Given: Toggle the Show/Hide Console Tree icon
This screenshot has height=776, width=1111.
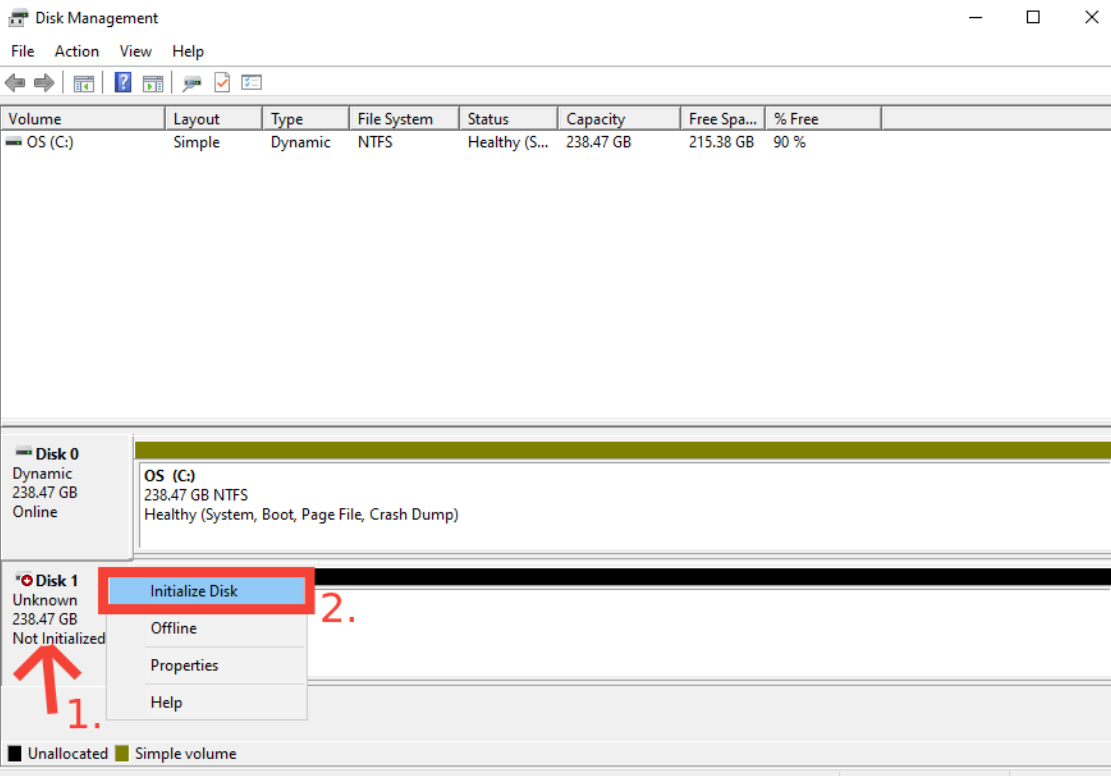Looking at the screenshot, I should (x=83, y=83).
